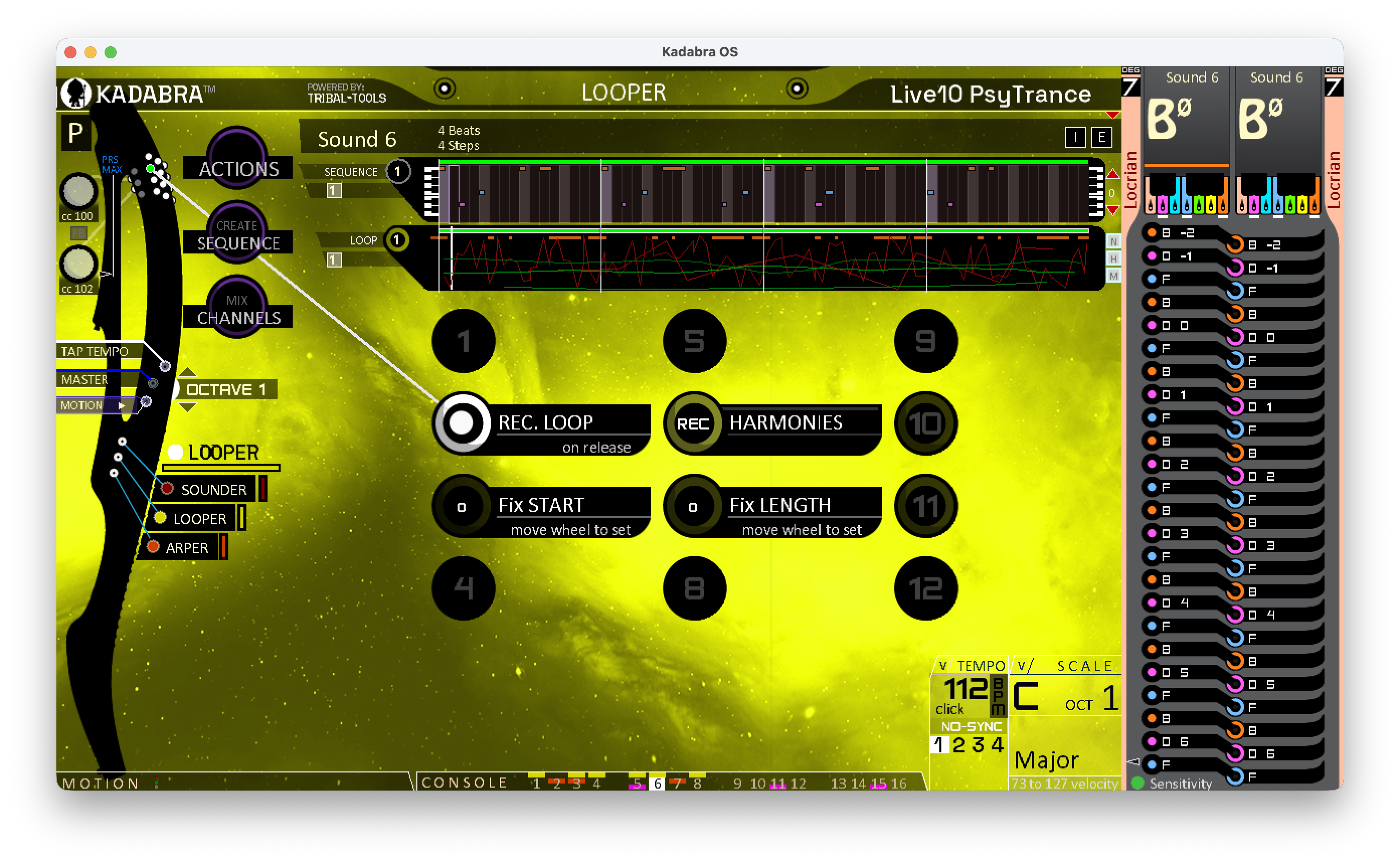
Task: Select console channel 6
Action: [657, 783]
